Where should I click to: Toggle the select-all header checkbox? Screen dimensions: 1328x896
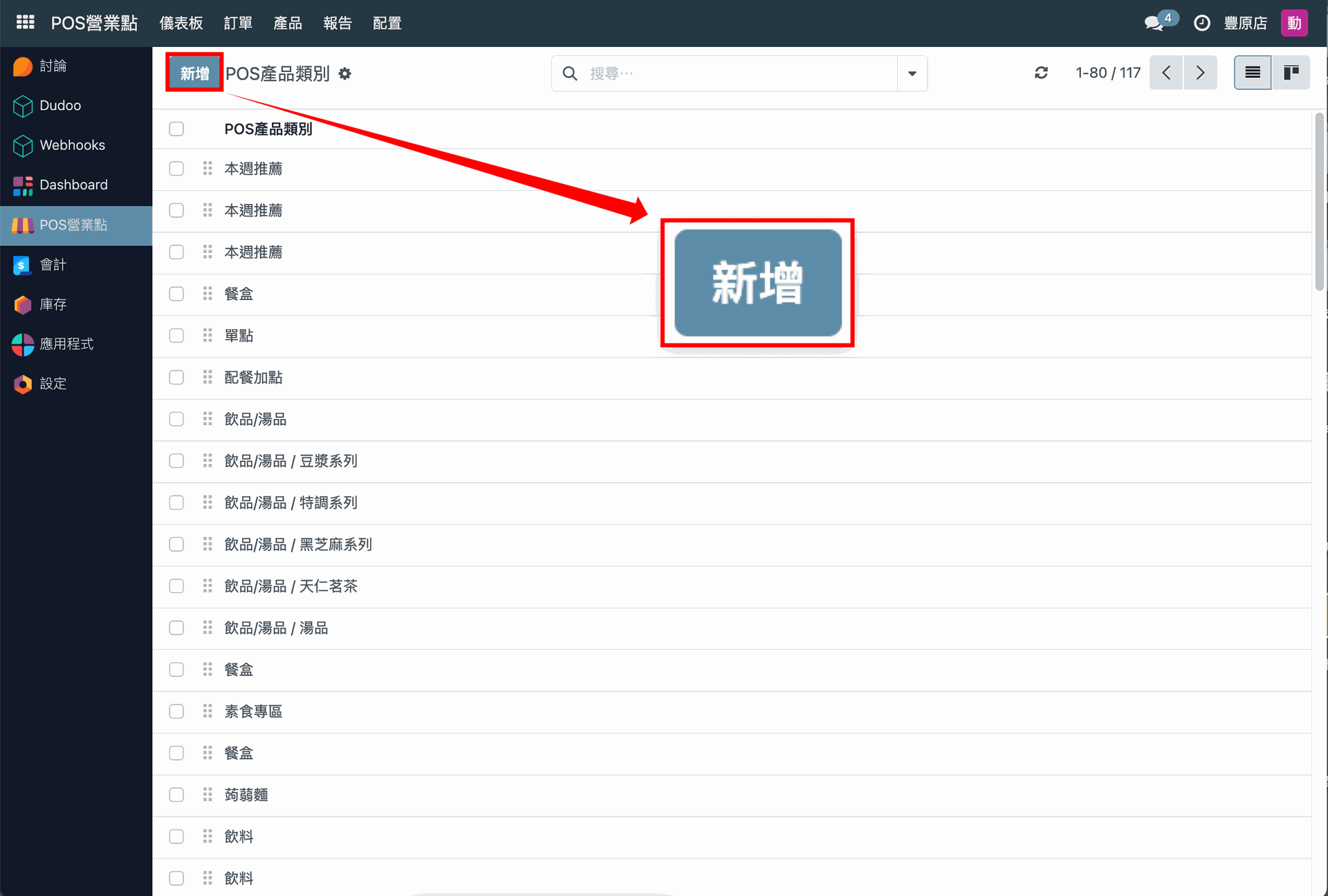click(x=176, y=129)
